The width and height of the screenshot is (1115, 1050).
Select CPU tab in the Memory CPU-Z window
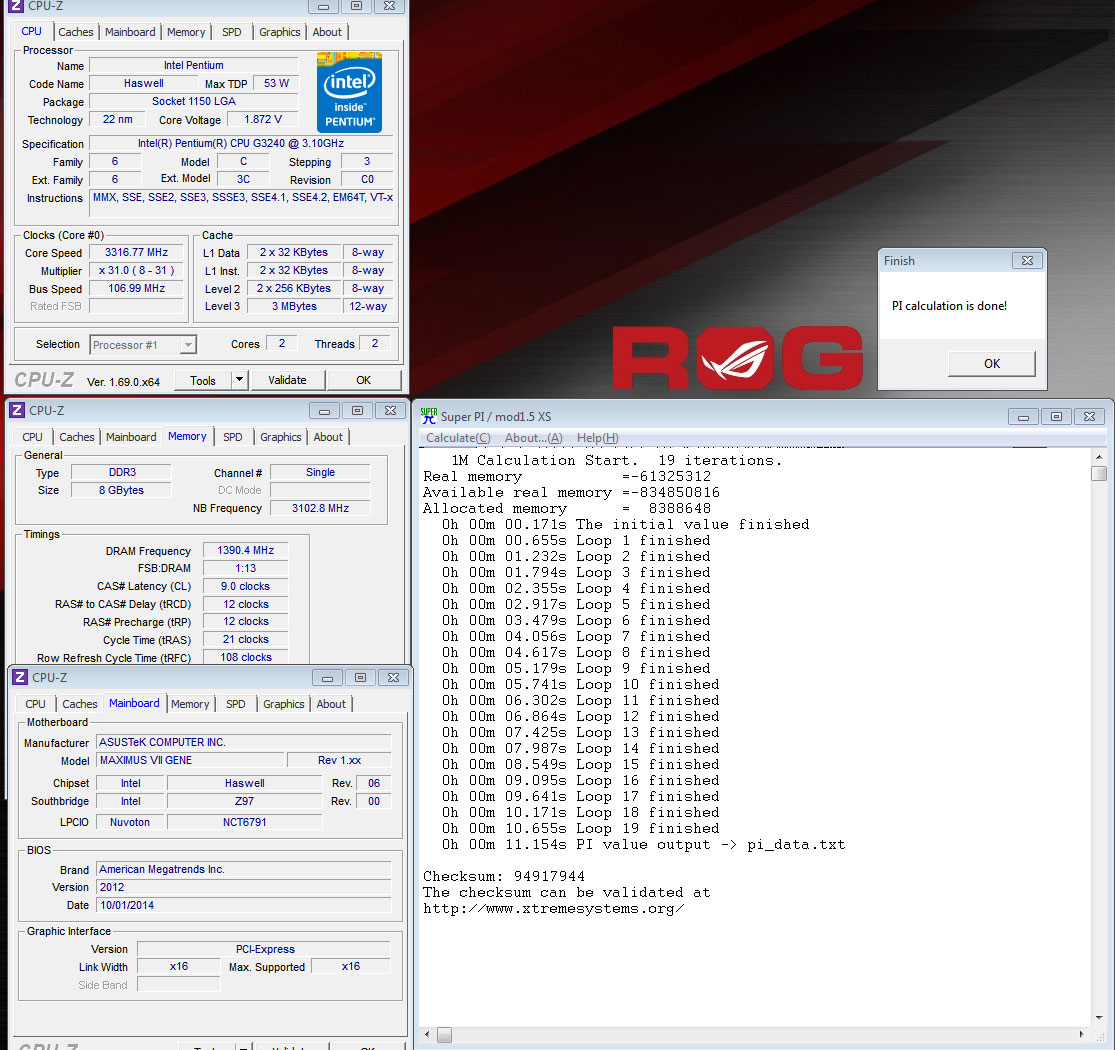point(32,437)
